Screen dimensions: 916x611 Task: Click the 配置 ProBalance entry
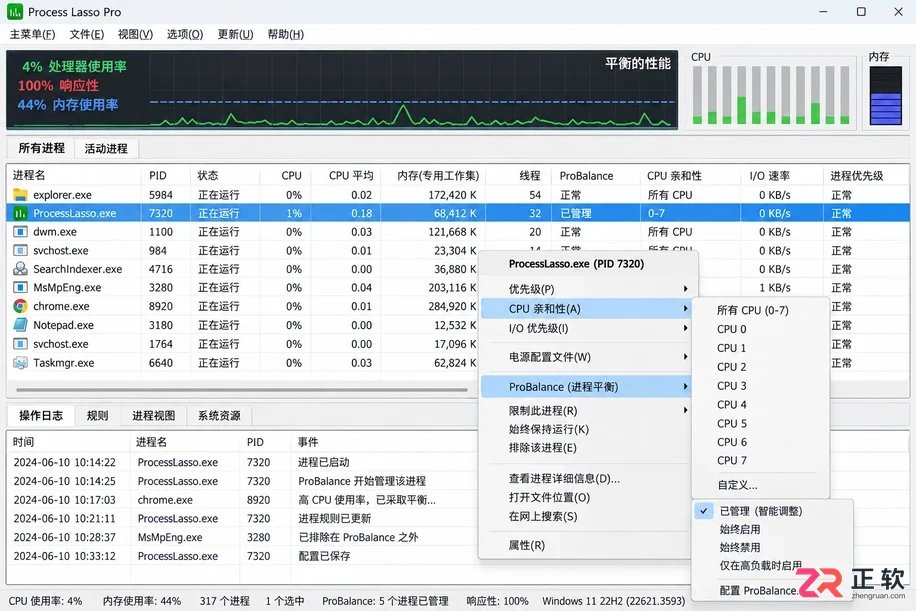(x=758, y=591)
